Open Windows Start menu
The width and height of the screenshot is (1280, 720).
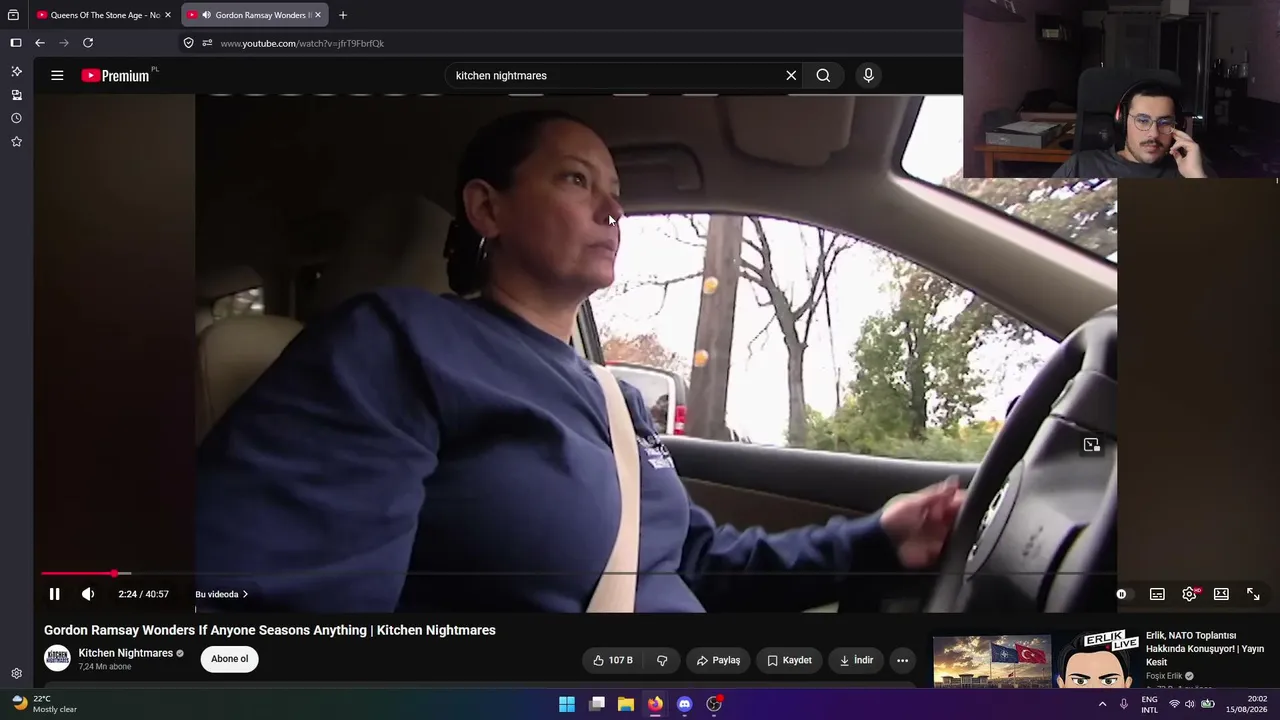click(567, 704)
